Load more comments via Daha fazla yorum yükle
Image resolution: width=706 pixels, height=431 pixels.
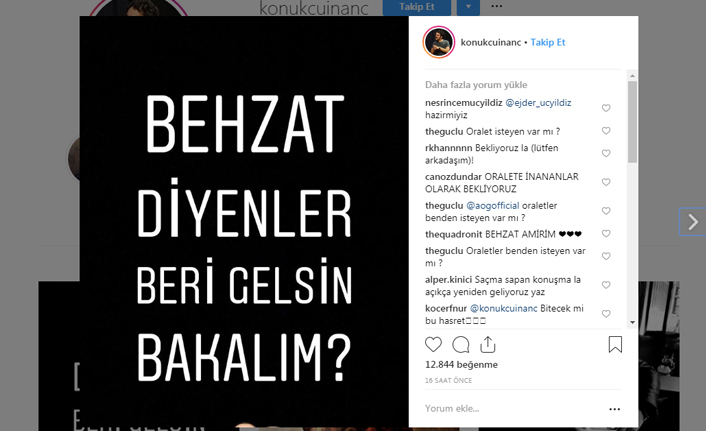pos(476,85)
